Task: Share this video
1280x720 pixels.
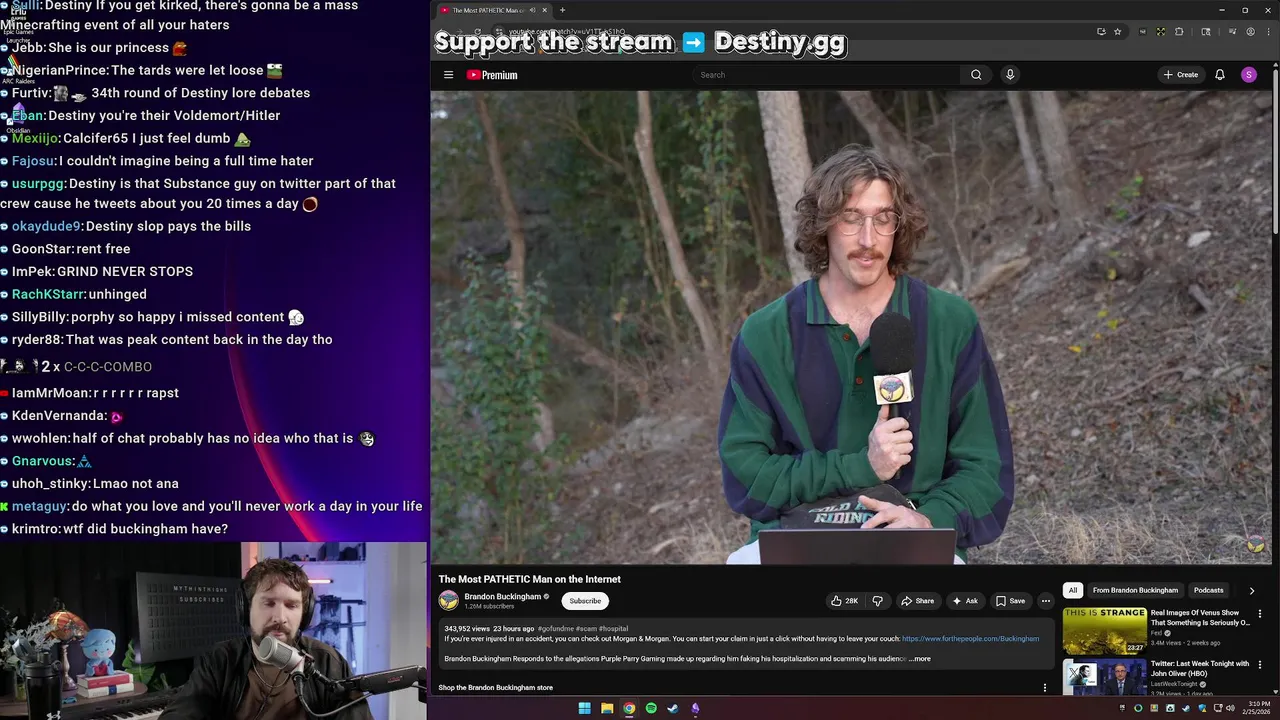Action: coord(917,601)
